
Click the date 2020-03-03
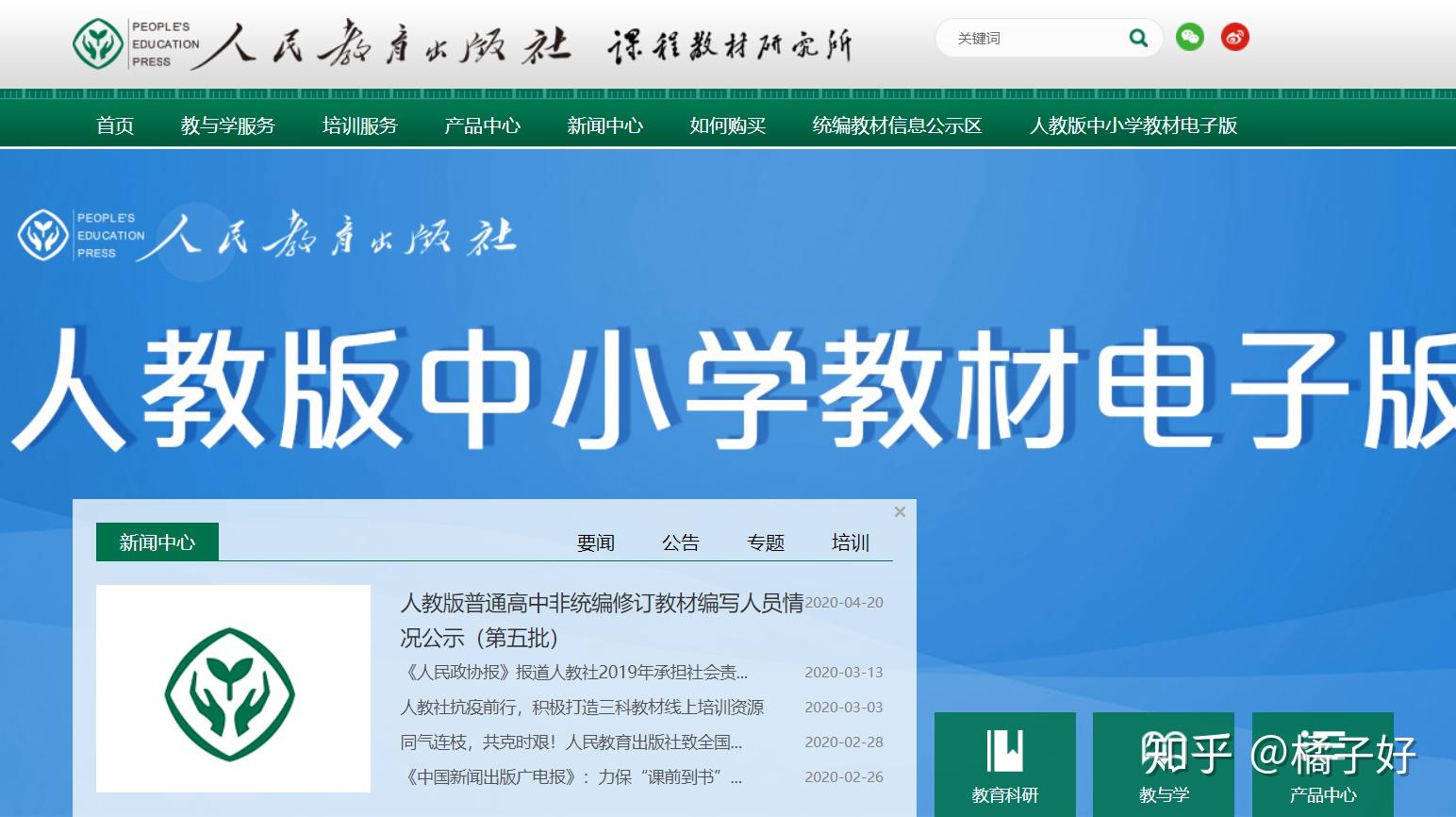click(x=844, y=708)
